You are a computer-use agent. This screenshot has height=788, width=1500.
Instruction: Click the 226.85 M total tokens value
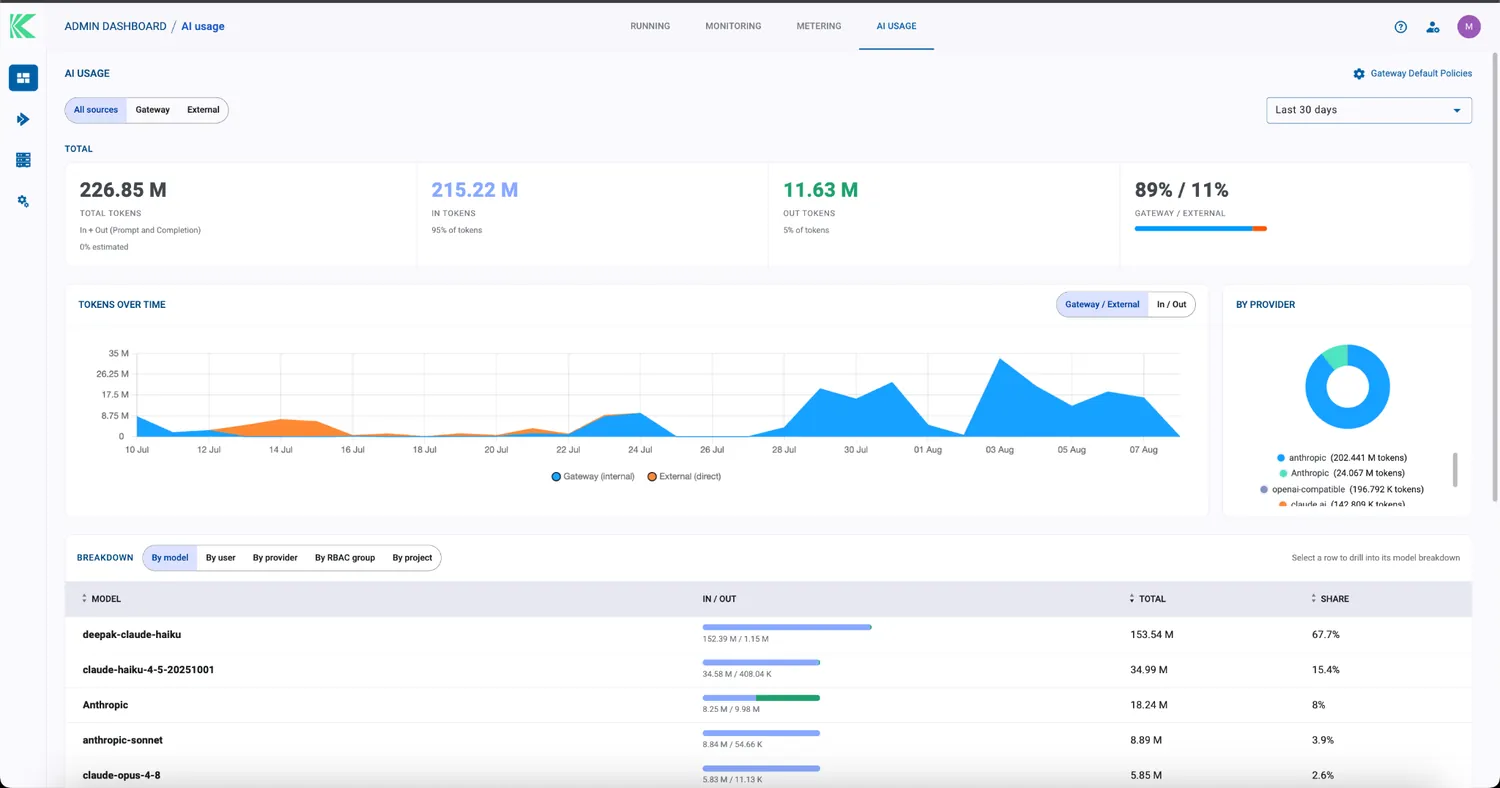point(123,190)
